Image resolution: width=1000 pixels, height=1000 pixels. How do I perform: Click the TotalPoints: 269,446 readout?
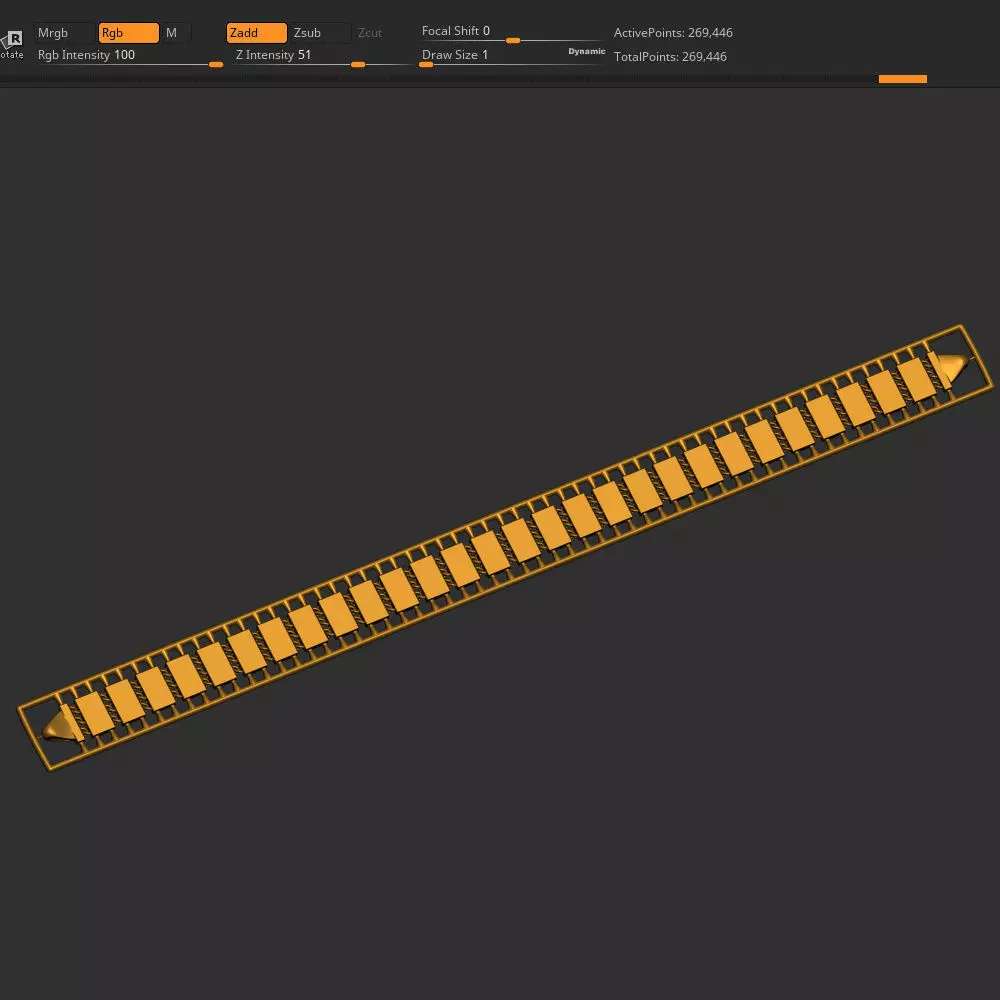(x=670, y=57)
